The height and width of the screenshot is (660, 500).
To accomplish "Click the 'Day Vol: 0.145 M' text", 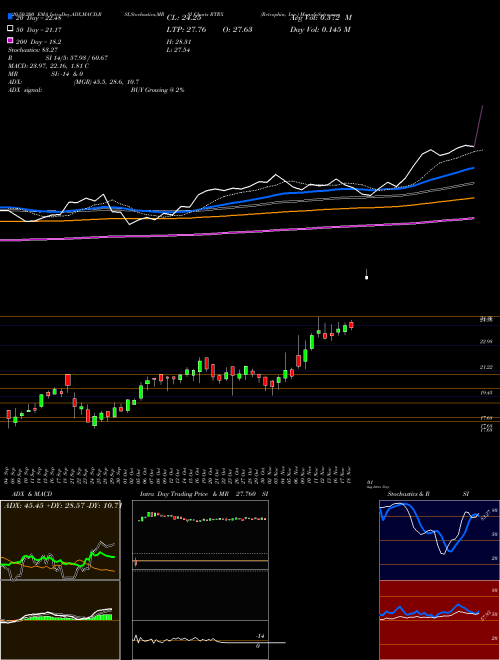I will pos(320,29).
